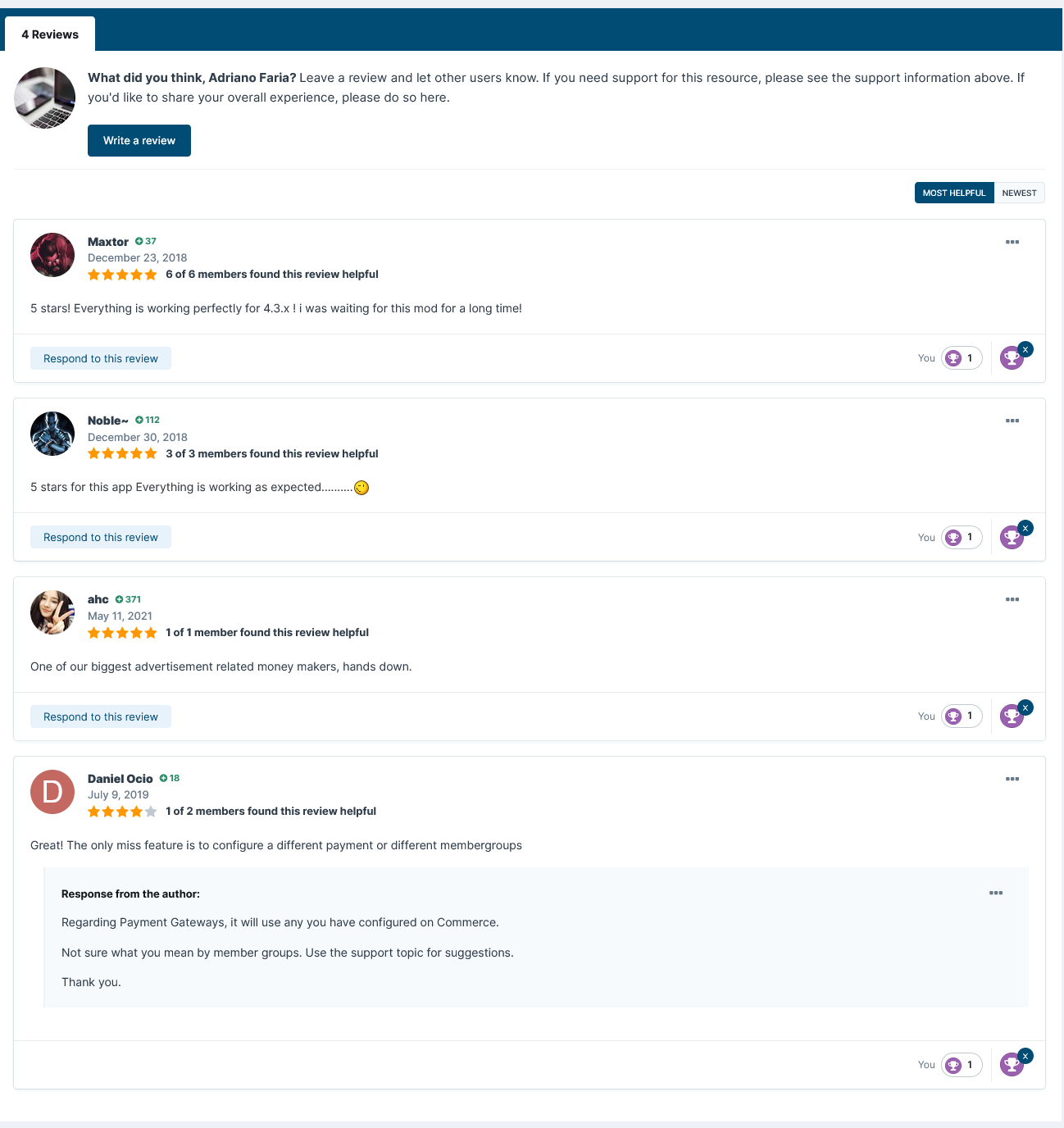Open Daniel Ocio's profile name link

[x=120, y=779]
